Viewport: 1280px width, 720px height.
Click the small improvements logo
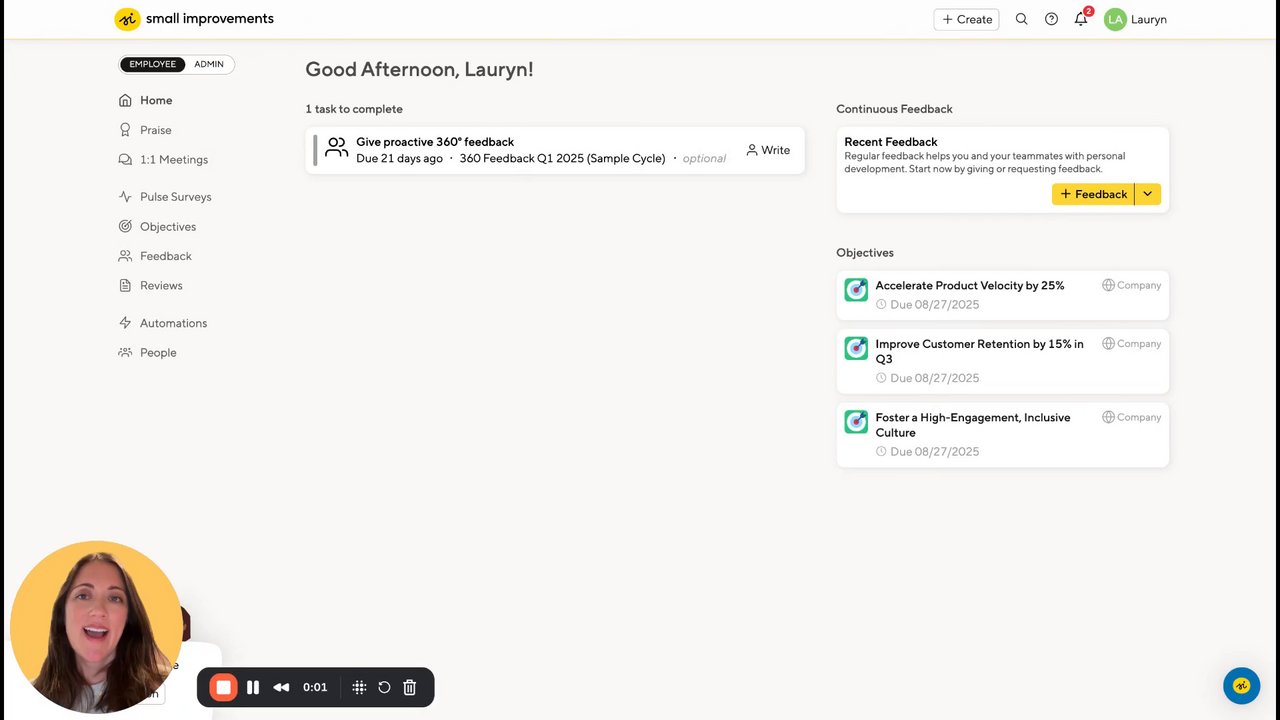194,19
